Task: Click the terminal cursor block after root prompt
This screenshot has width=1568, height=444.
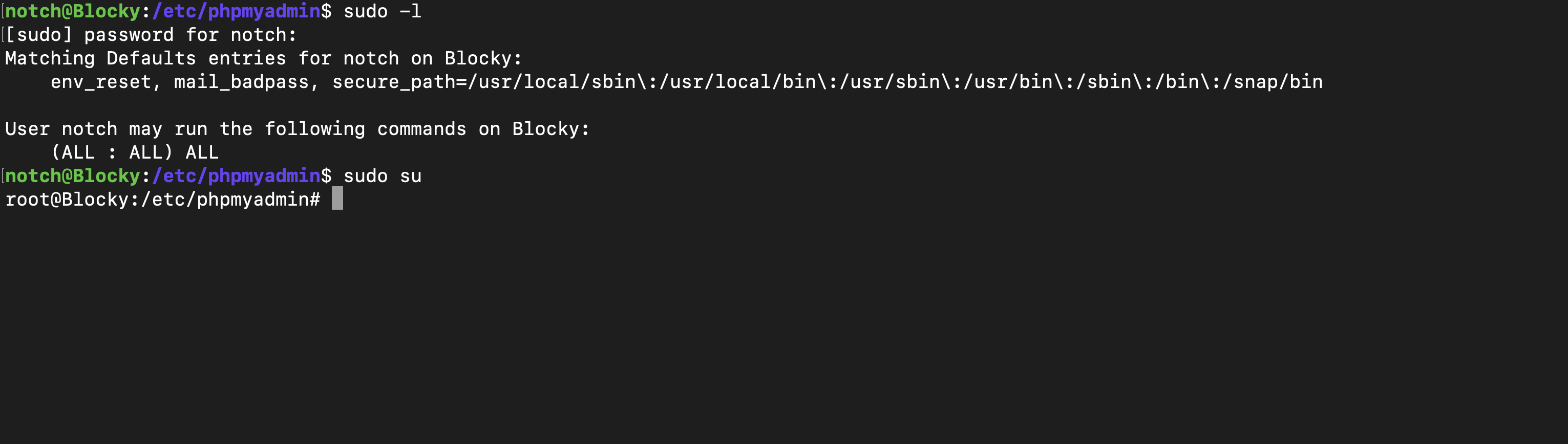Action: pyautogui.click(x=337, y=198)
